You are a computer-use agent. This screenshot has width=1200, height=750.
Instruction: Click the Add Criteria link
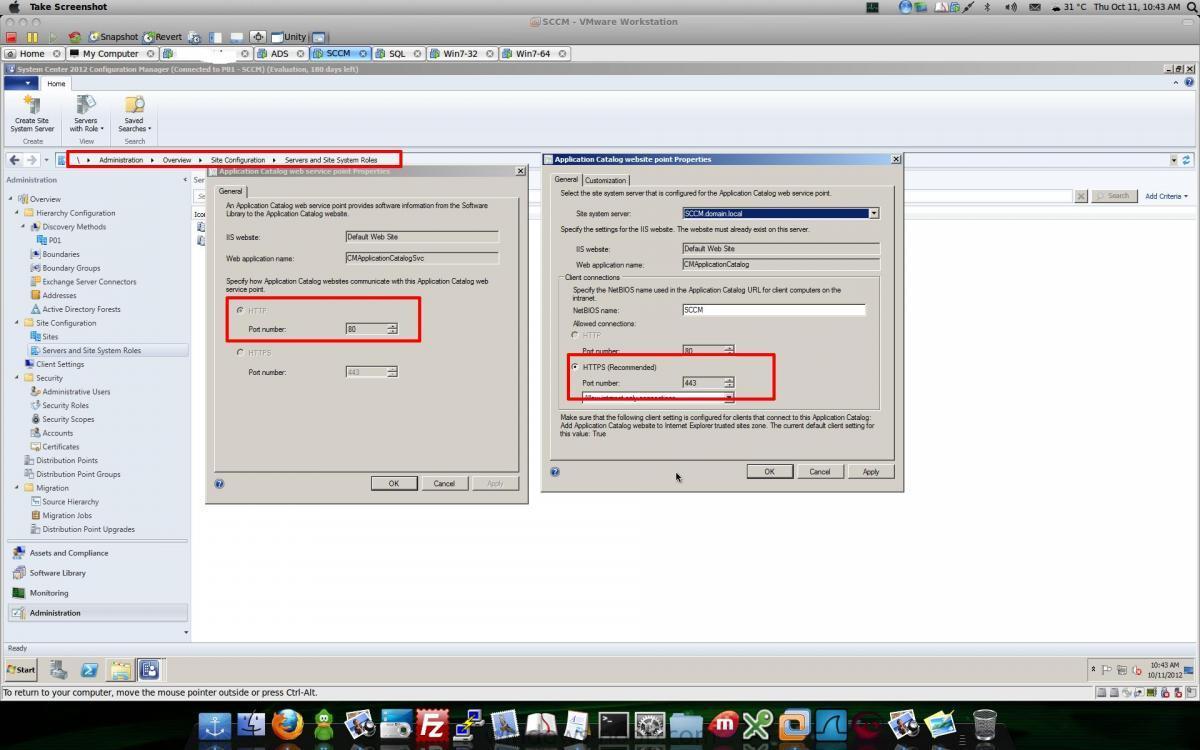[x=1166, y=196]
